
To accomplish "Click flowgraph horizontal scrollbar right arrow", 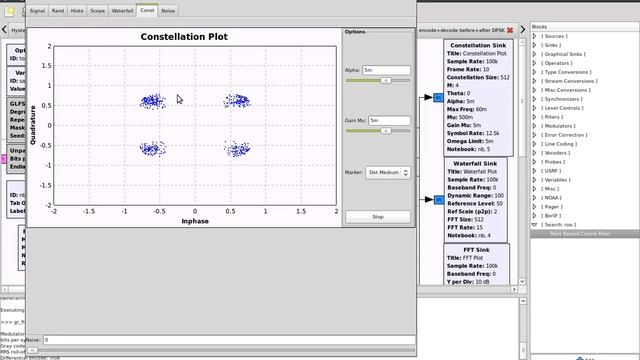I will point(514,289).
